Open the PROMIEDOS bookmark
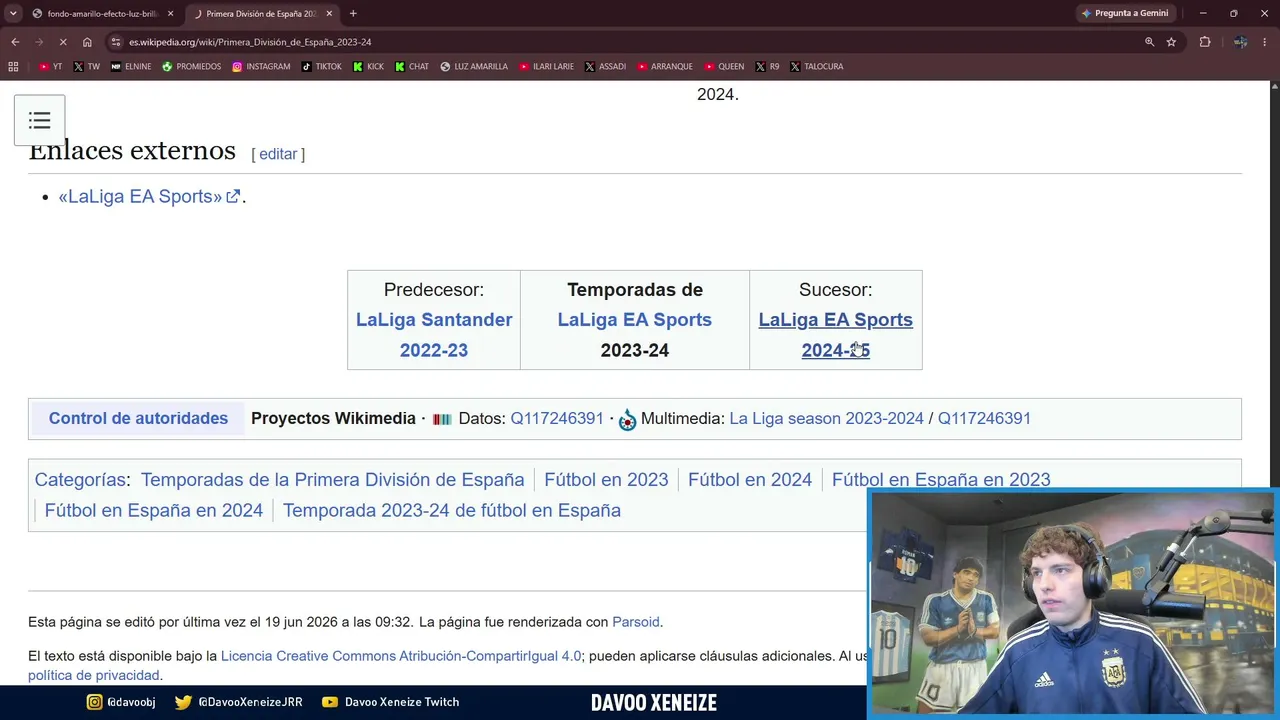The width and height of the screenshot is (1280, 720). pyautogui.click(x=192, y=67)
